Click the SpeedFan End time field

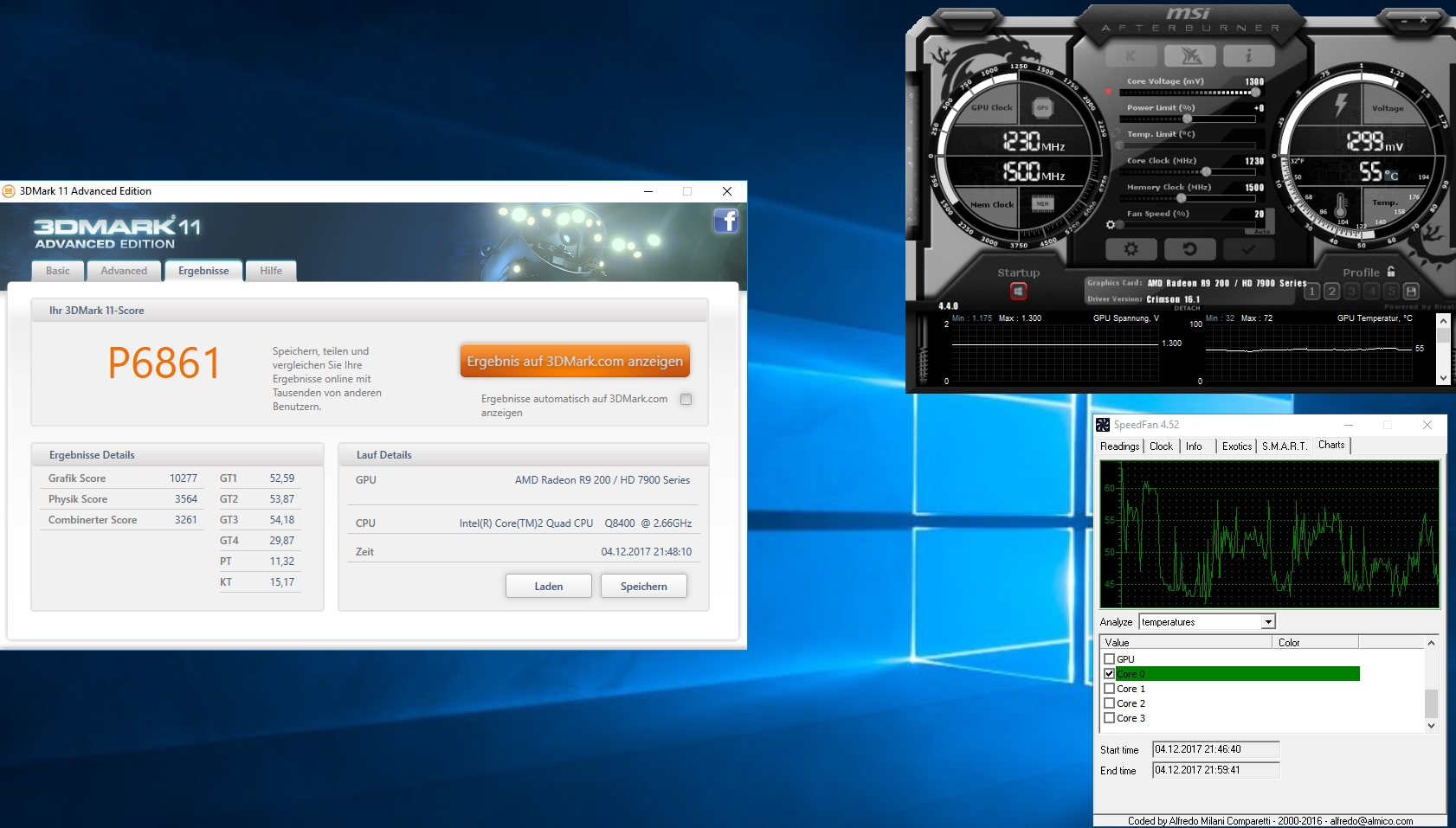pos(1216,770)
